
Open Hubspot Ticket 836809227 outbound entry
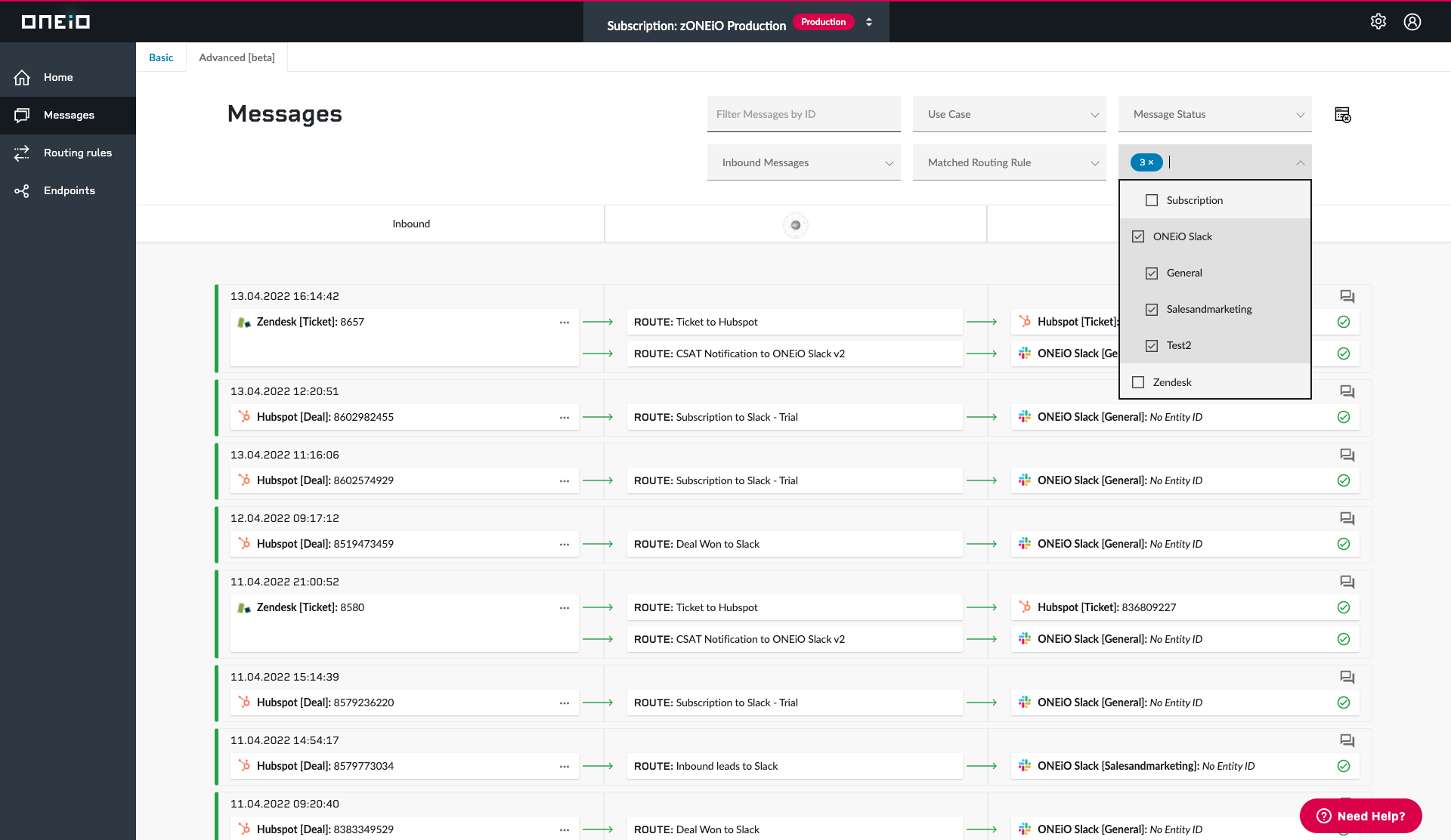(1185, 607)
